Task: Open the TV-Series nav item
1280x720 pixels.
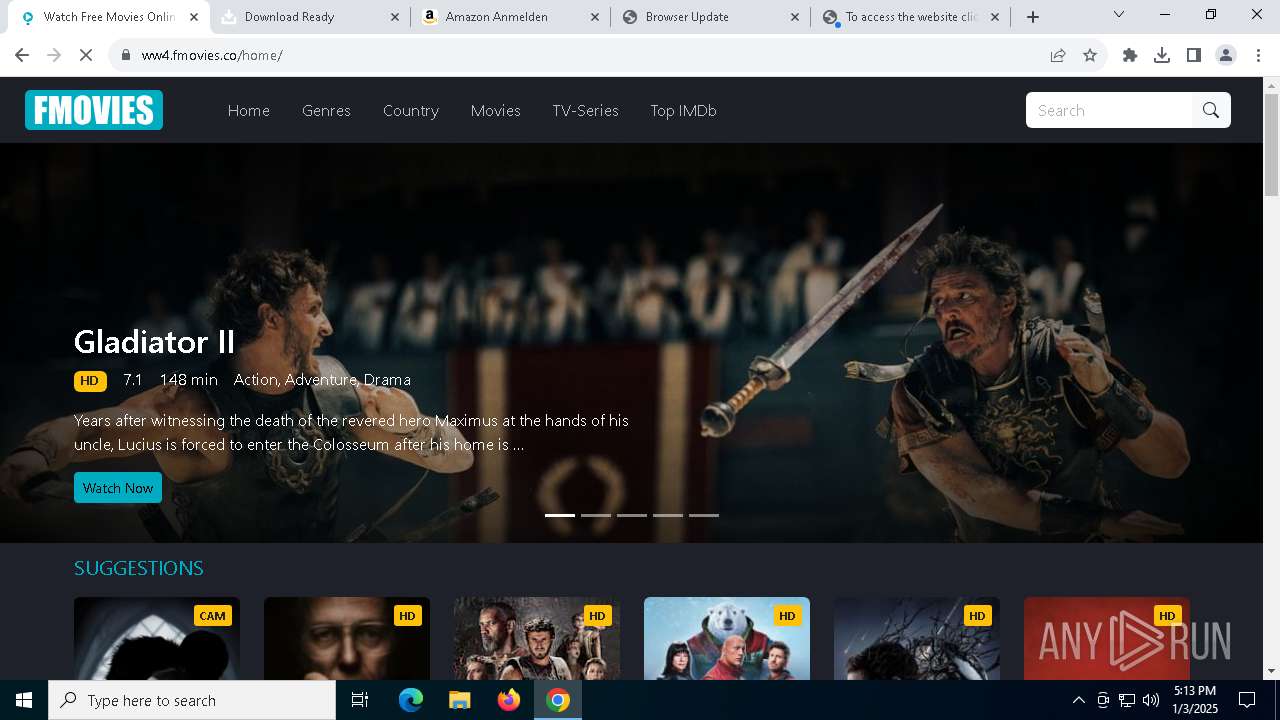Action: (x=586, y=110)
